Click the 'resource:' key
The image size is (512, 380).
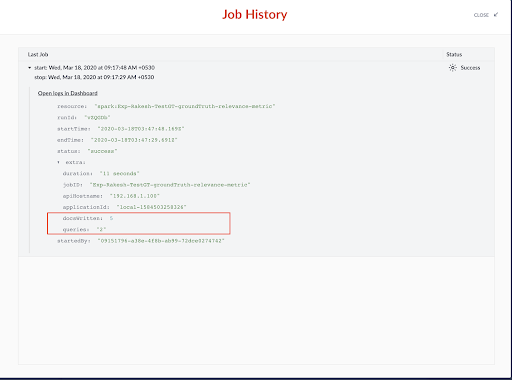click(72, 106)
